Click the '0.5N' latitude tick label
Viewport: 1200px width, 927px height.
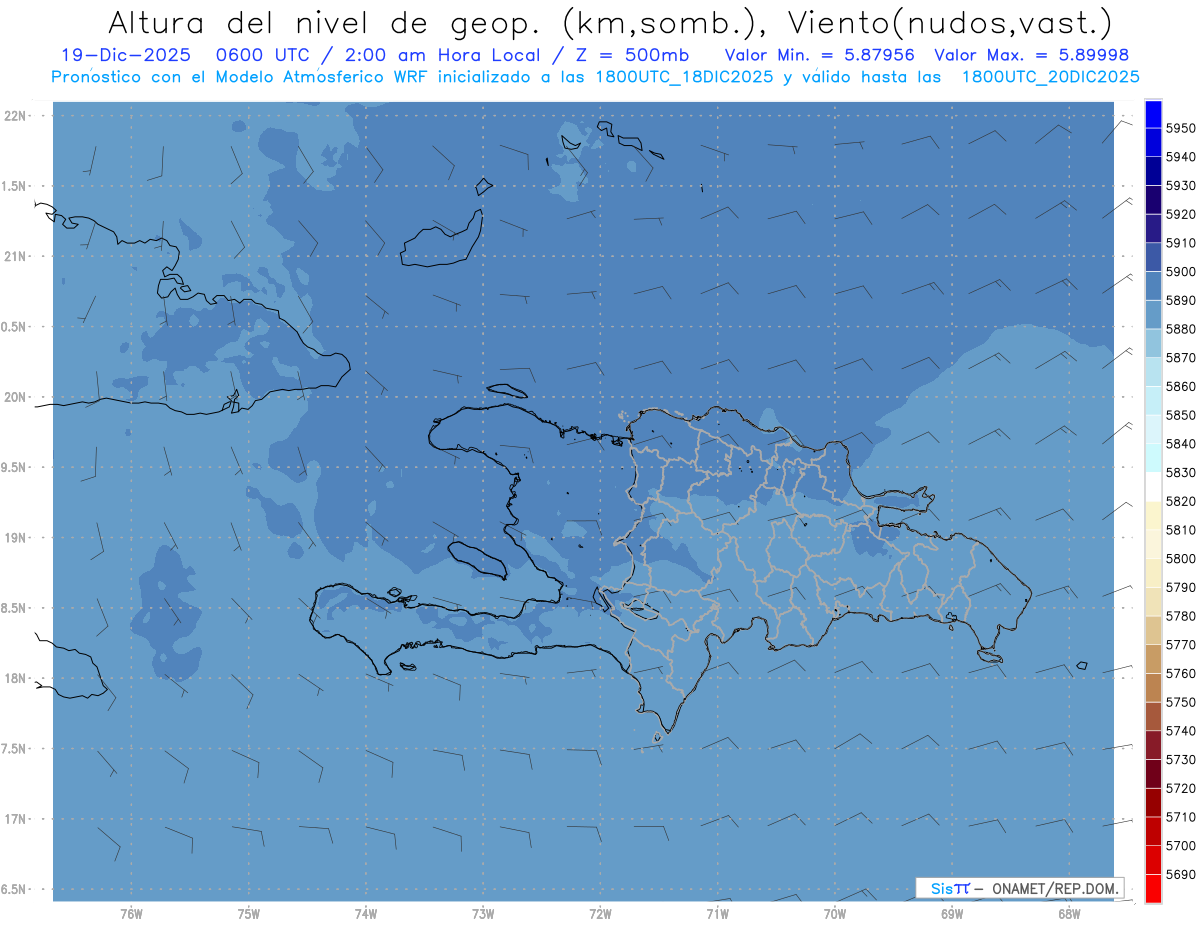click(13, 327)
